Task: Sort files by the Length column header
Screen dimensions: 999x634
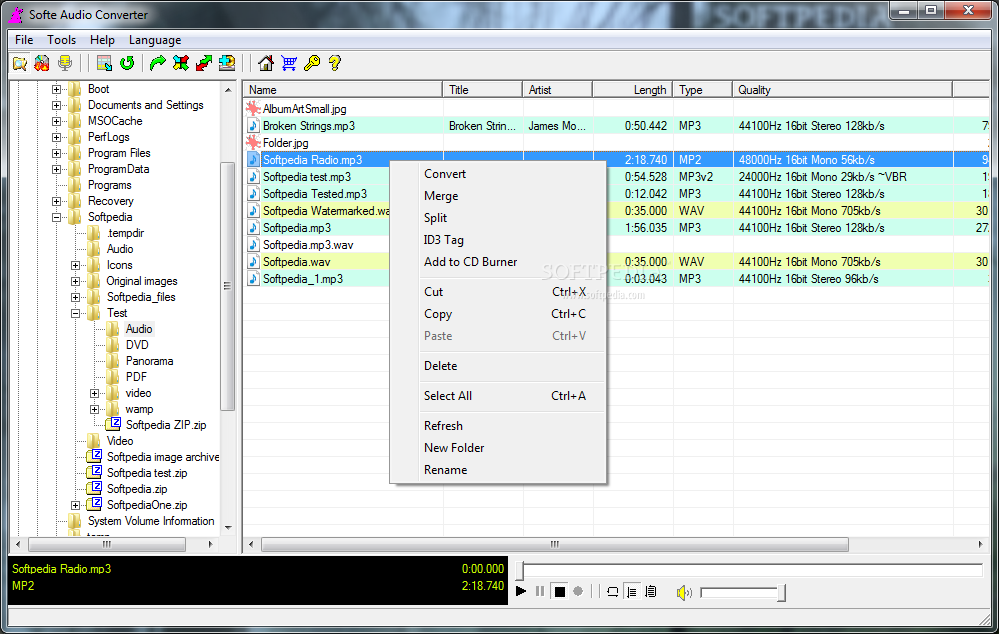Action: click(x=633, y=90)
